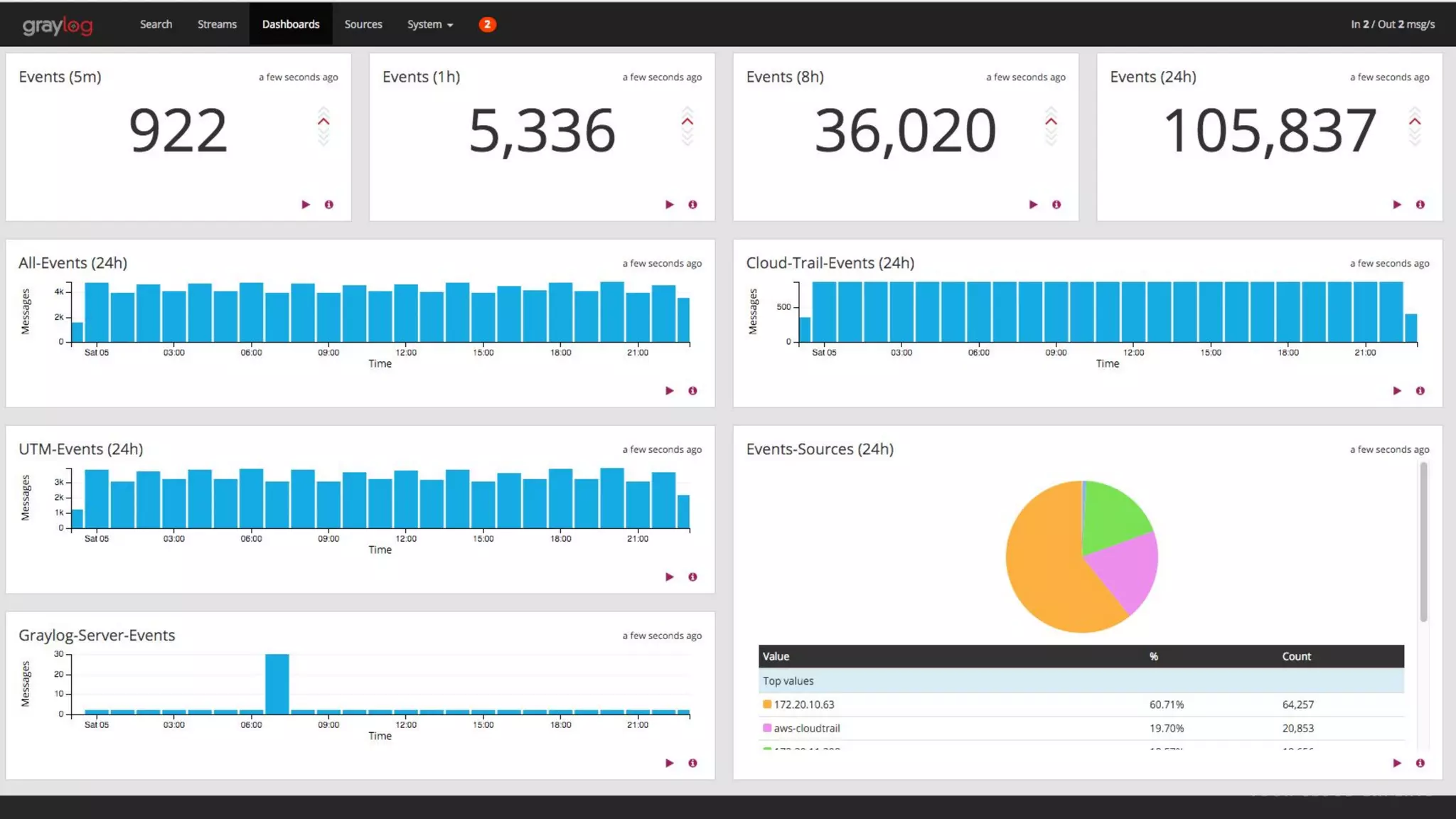This screenshot has width=1456, height=819.
Task: Show info for Events (1h) widget
Action: [x=692, y=205]
